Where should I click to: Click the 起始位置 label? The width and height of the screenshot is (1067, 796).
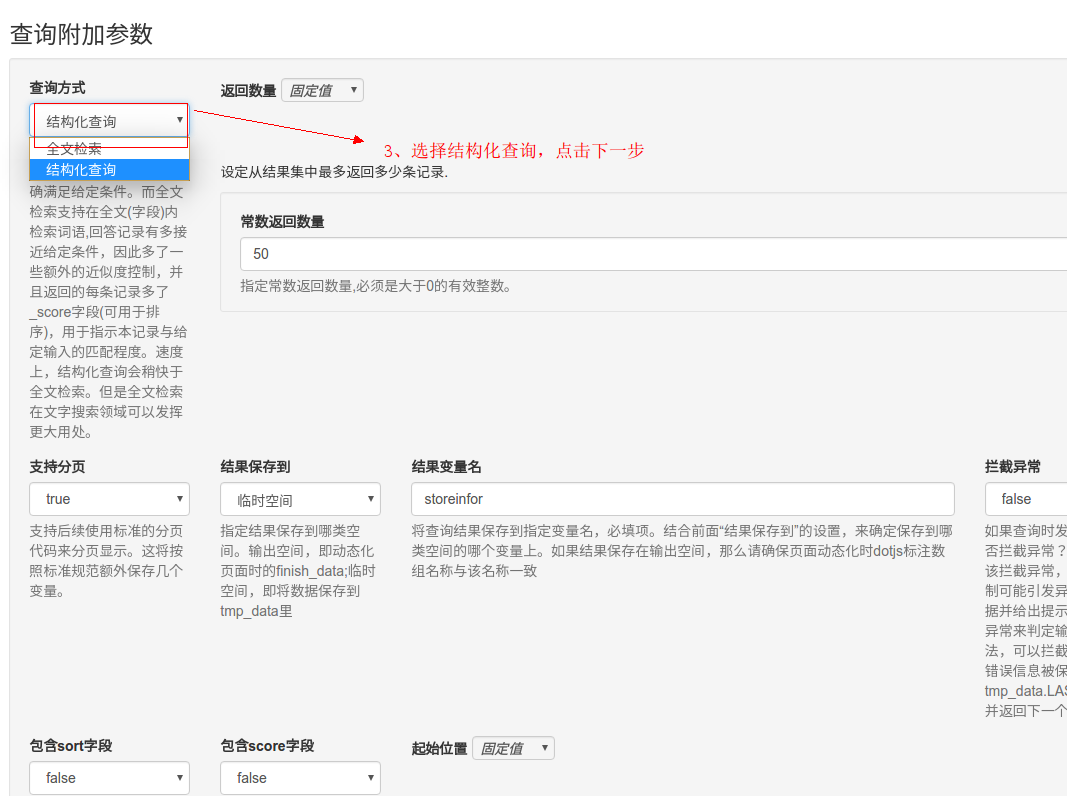click(x=440, y=749)
